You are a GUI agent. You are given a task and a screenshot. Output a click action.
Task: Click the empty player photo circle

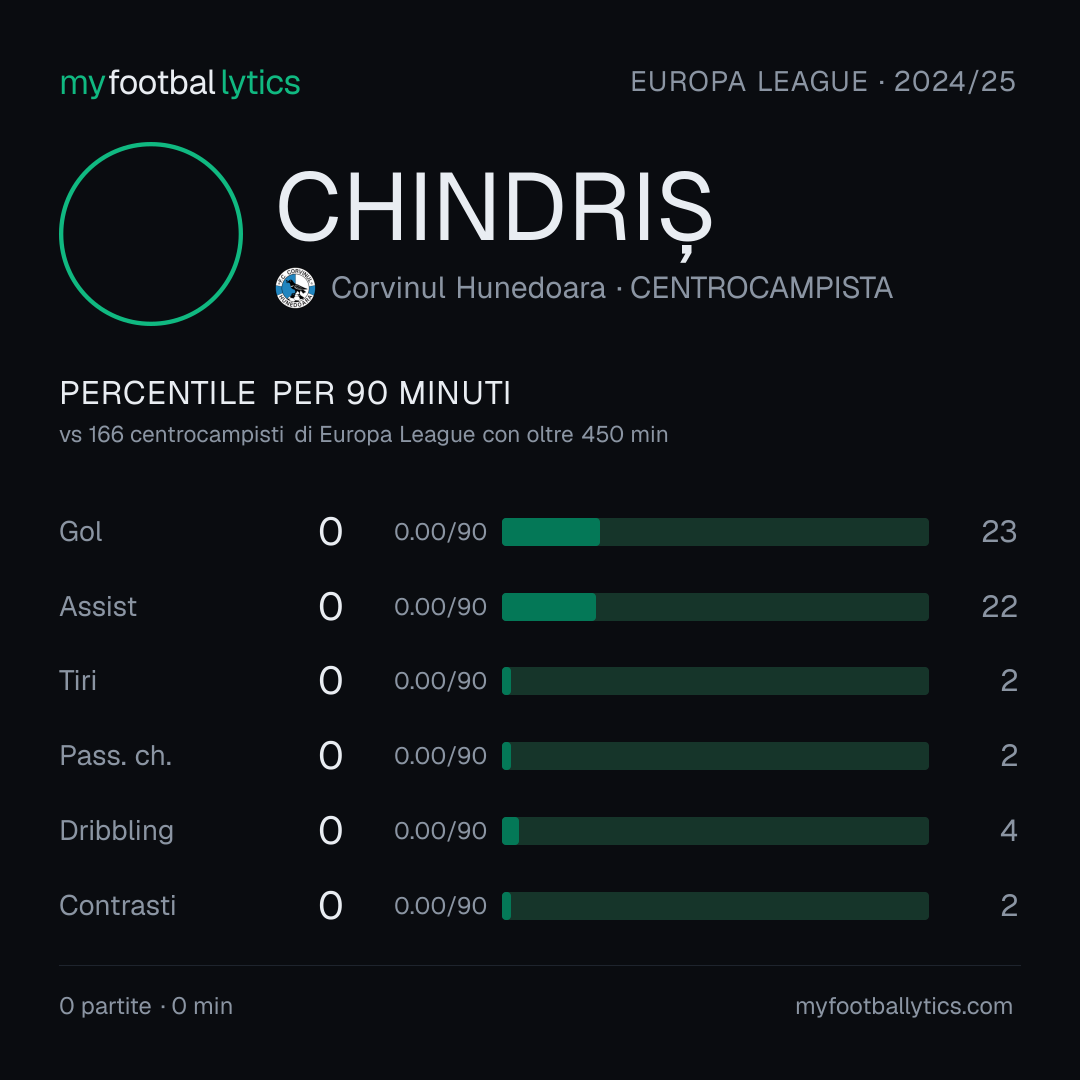coord(151,233)
